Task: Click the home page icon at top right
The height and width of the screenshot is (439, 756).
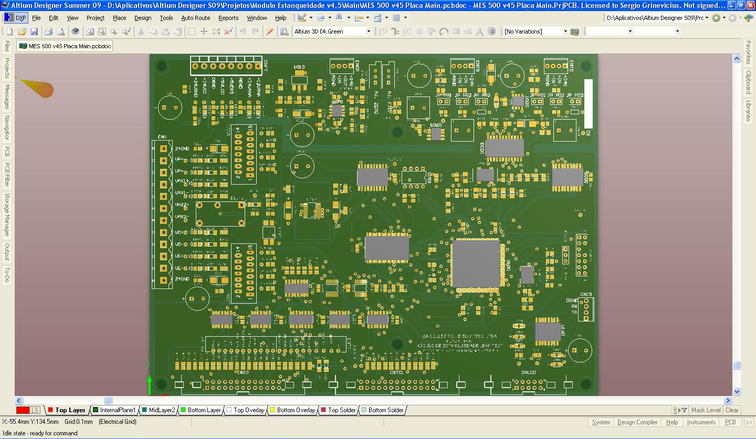Action: coord(748,18)
